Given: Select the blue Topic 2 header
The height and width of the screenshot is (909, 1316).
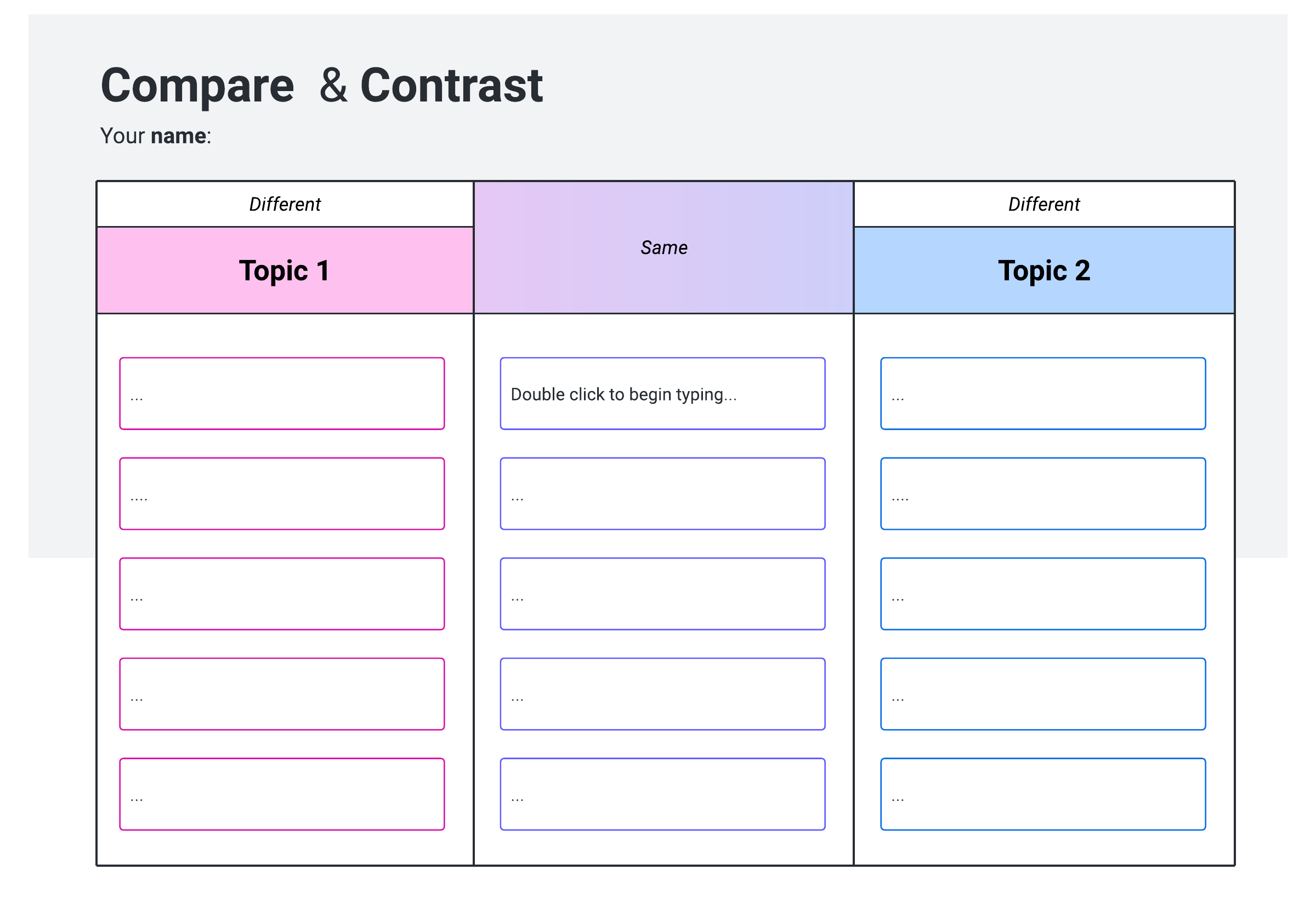Looking at the screenshot, I should click(x=1043, y=270).
